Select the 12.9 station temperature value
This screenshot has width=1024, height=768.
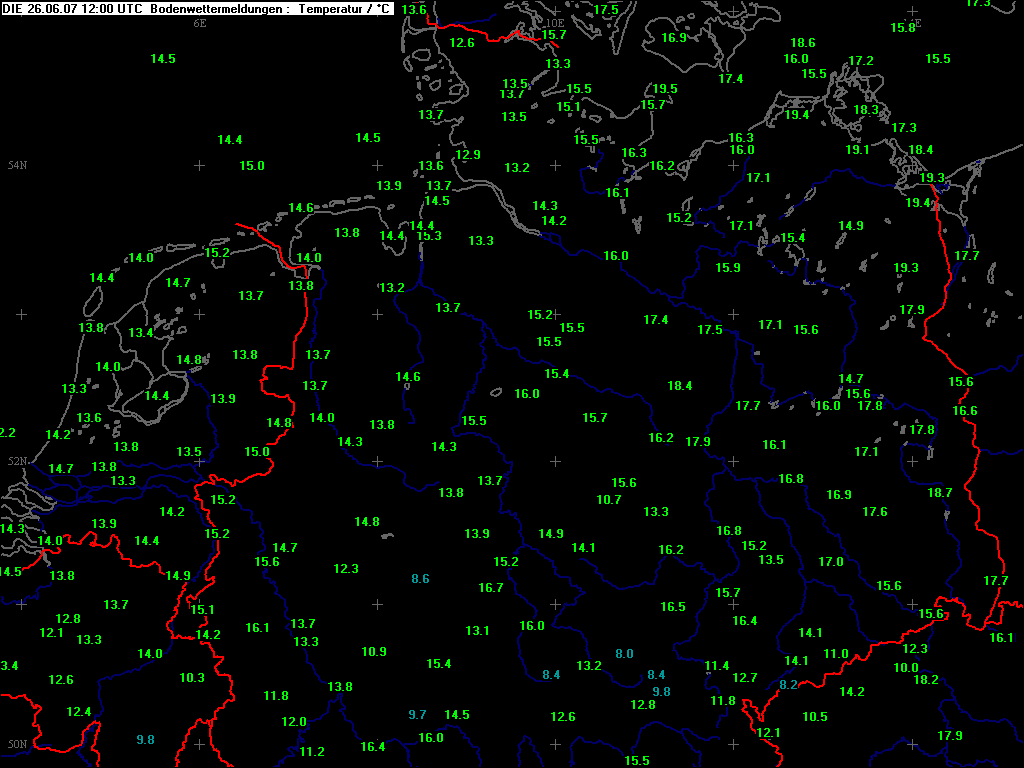point(468,155)
